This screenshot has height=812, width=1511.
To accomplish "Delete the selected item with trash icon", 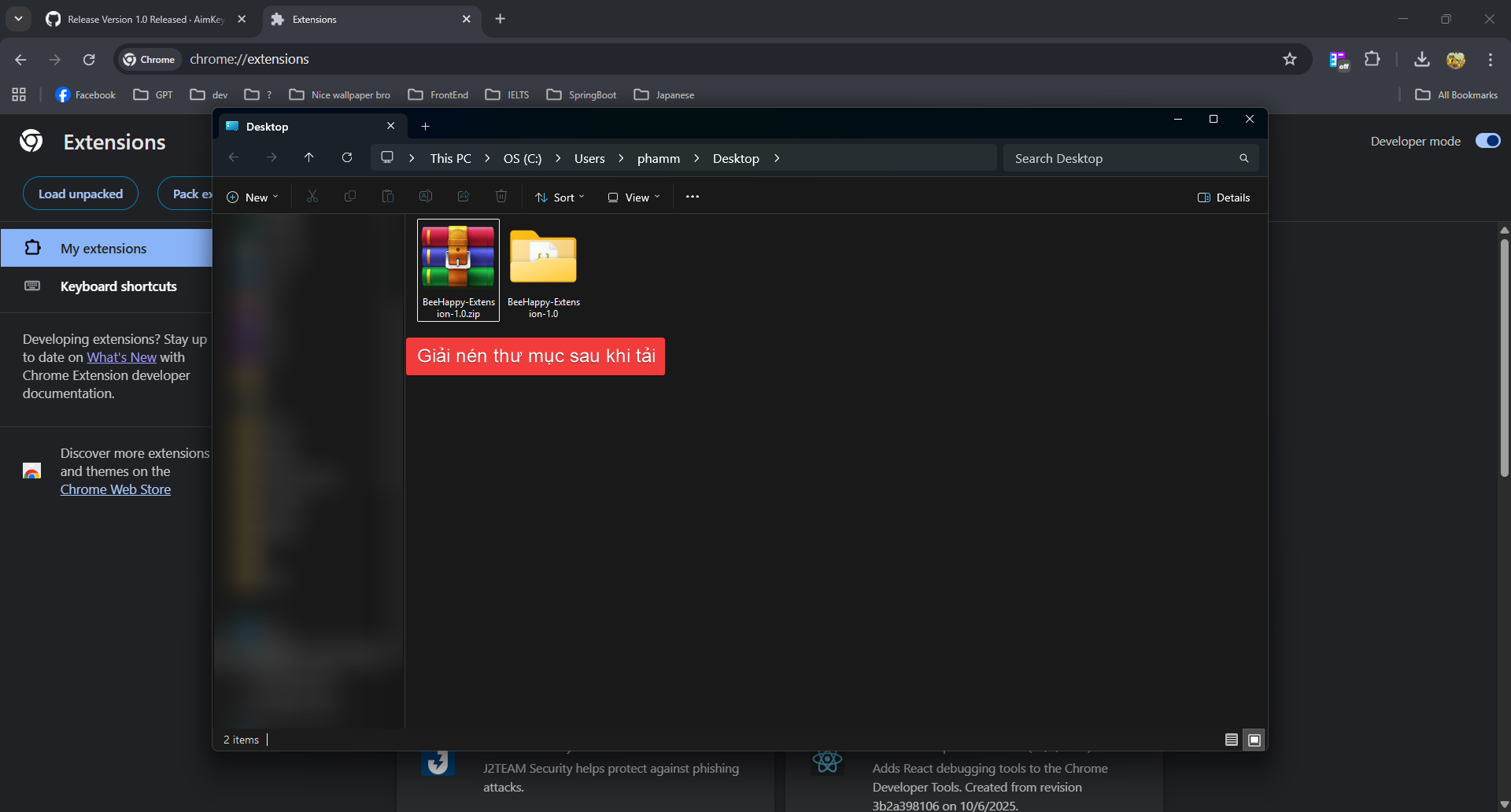I will click(501, 197).
